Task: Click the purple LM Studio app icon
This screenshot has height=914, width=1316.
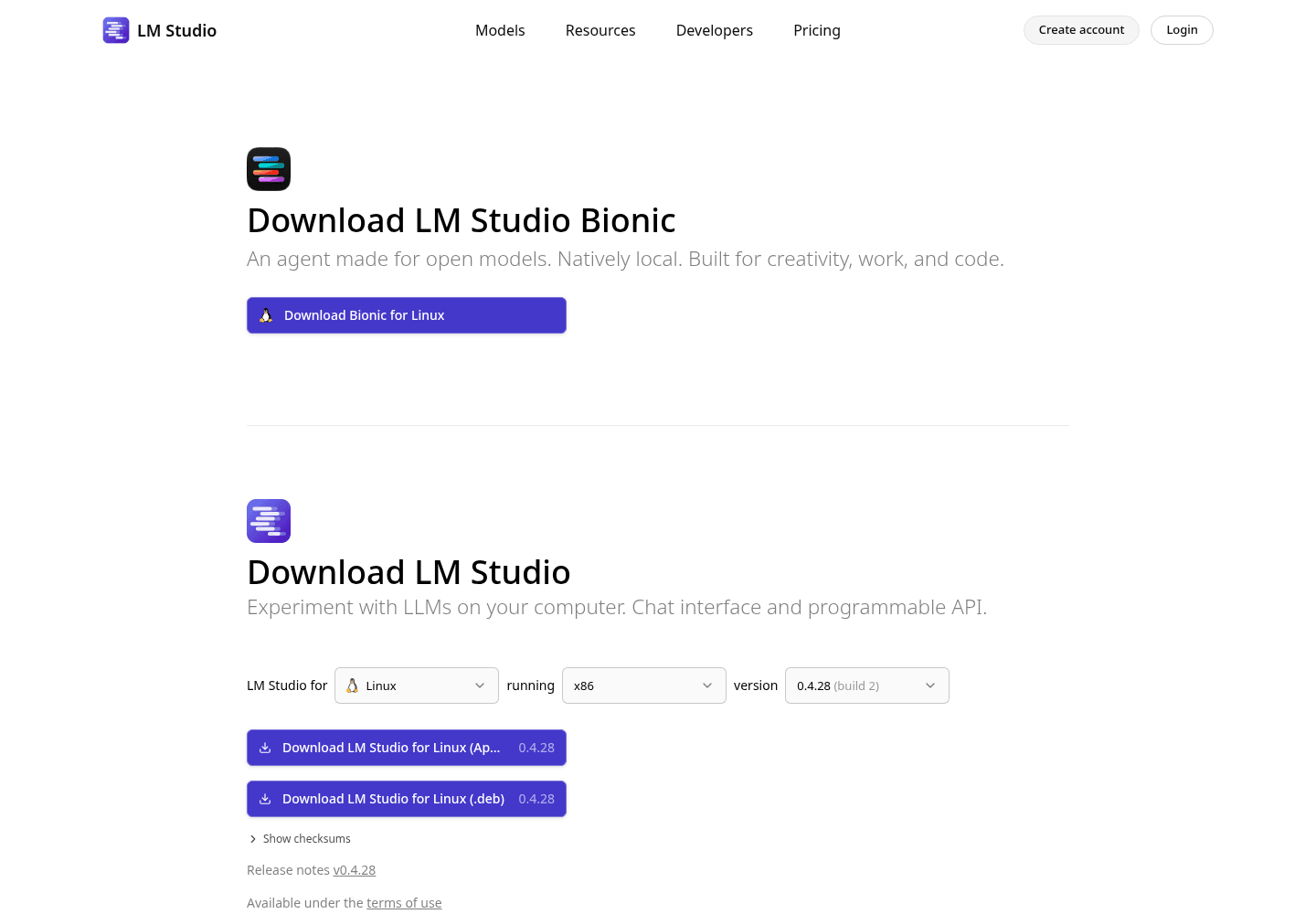Action: [x=269, y=521]
